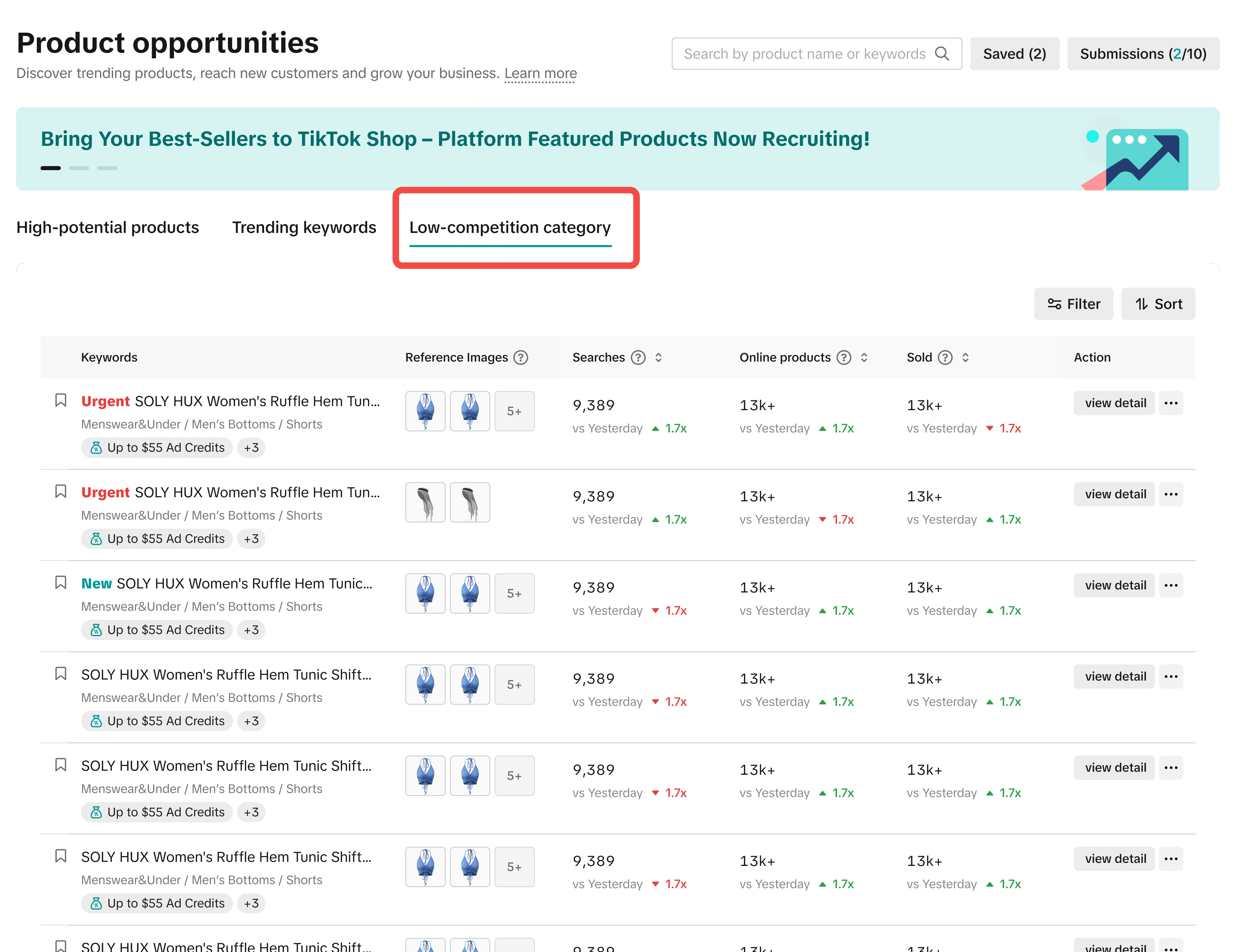1236x952 pixels.
Task: Click 9,389 searches value in the New row
Action: coord(593,588)
